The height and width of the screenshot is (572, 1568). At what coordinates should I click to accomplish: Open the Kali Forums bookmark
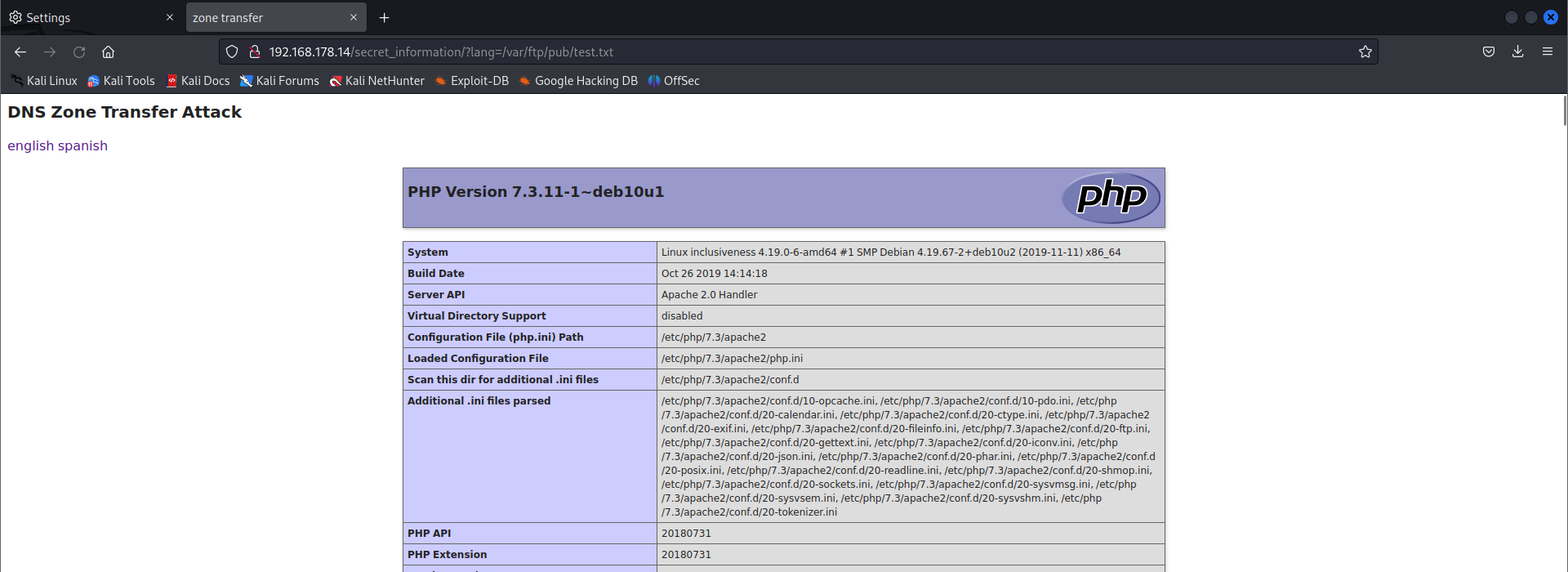(x=279, y=81)
